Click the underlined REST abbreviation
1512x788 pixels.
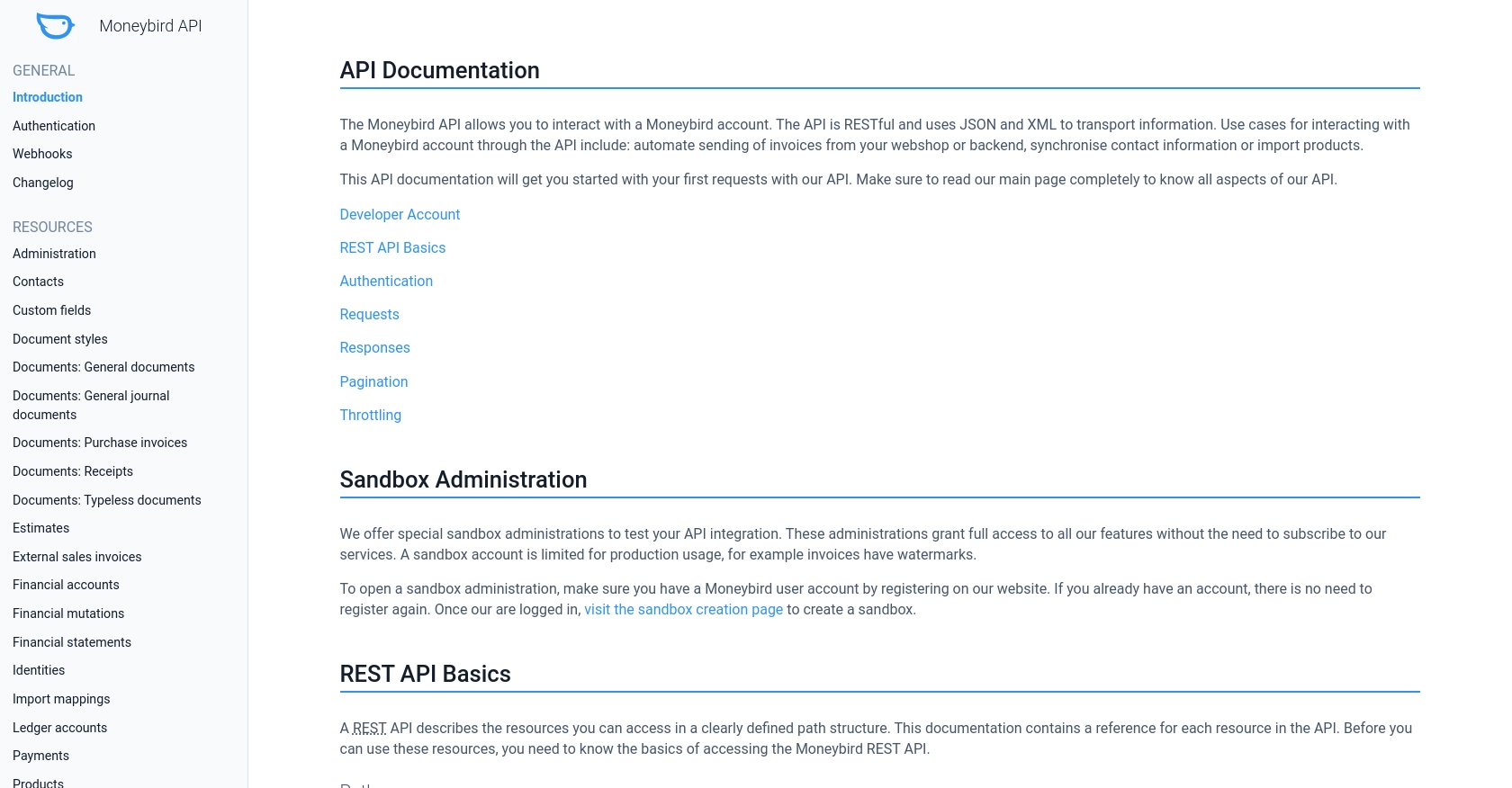(x=369, y=728)
